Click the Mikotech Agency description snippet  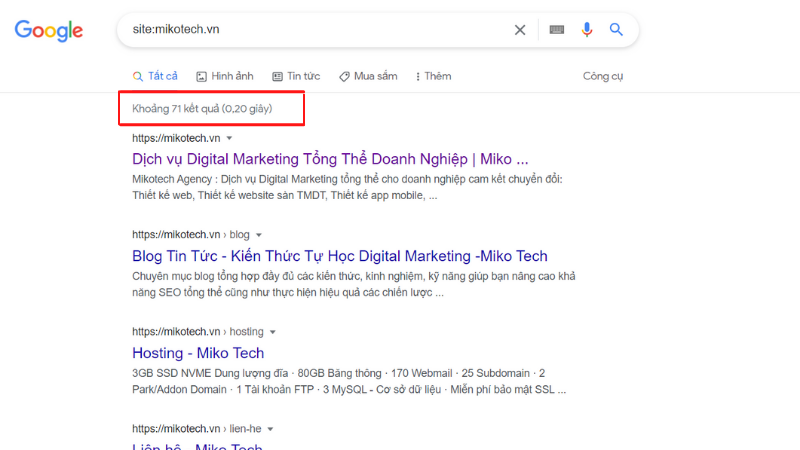pos(347,187)
